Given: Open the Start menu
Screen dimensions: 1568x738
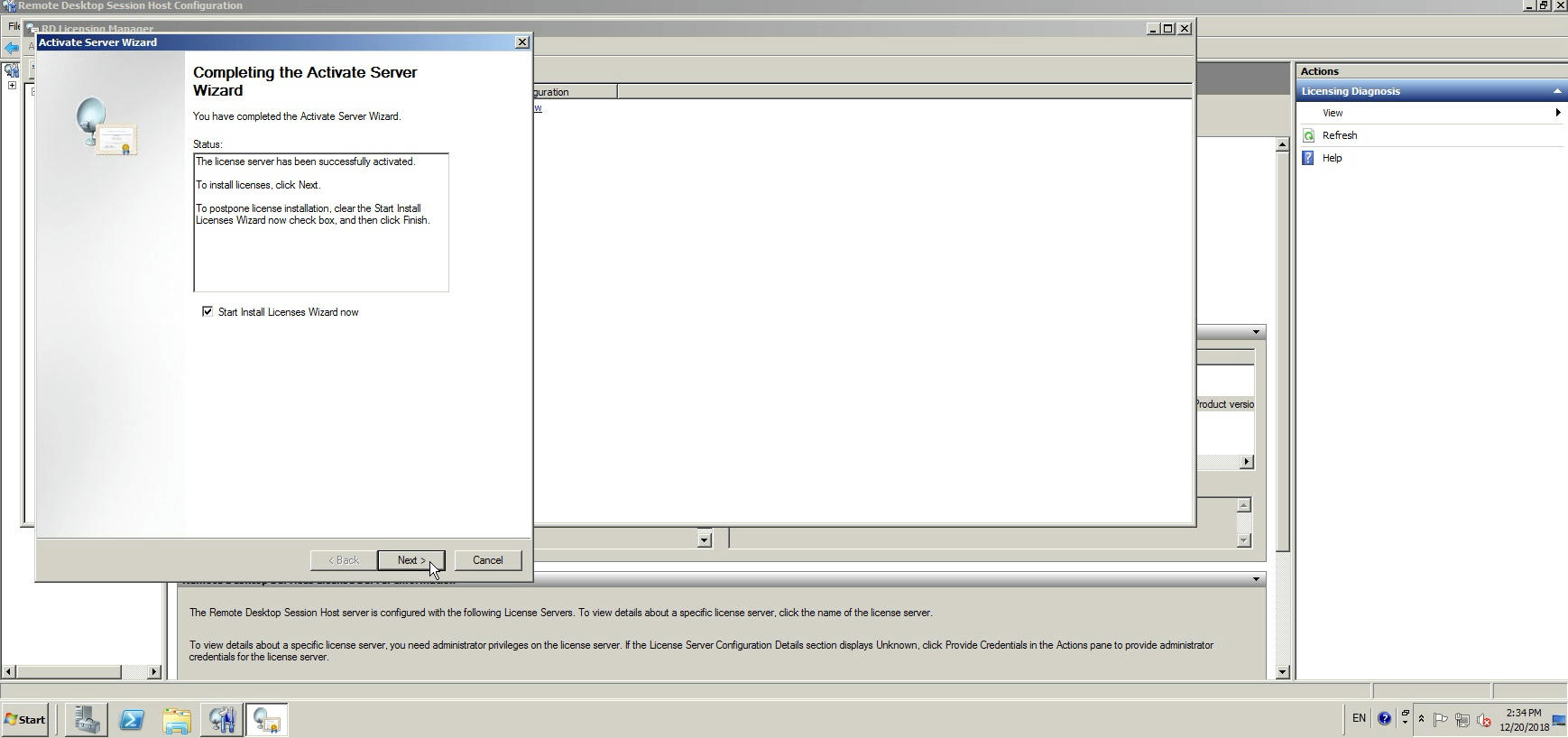Looking at the screenshot, I should 25,720.
